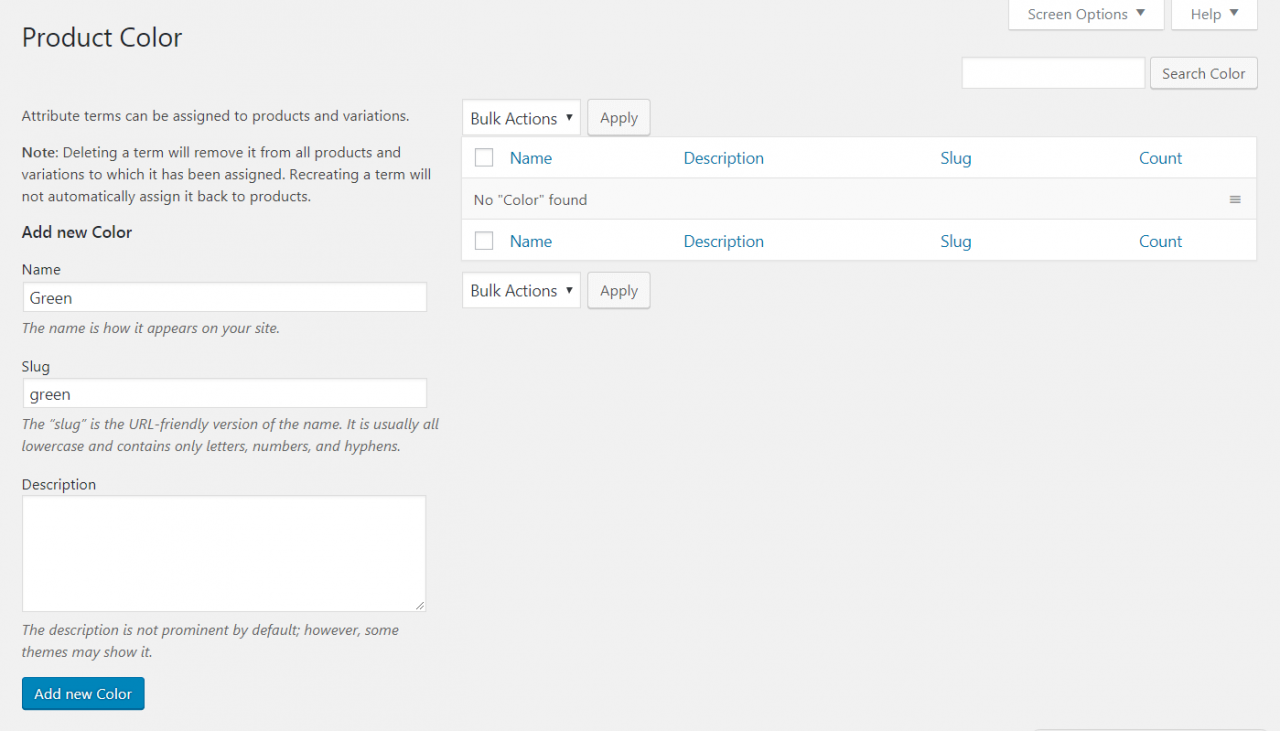Click inside the Description text area
The image size is (1280, 731).
224,553
